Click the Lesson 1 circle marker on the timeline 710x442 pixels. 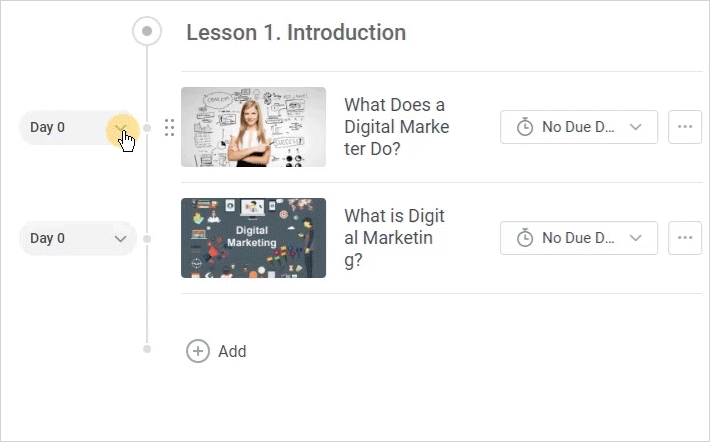[x=147, y=31]
